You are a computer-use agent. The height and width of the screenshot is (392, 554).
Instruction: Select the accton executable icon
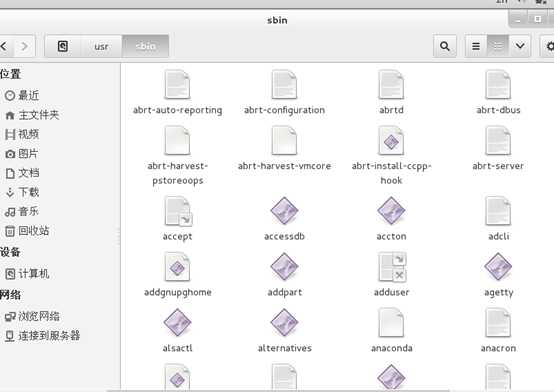391,211
